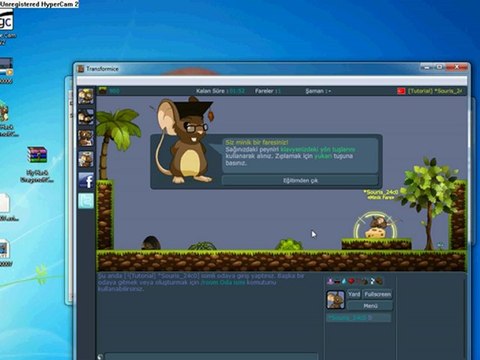This screenshot has width=480, height=360.
Task: Click the [Tutorial] room name in top bar
Action: tap(435, 91)
